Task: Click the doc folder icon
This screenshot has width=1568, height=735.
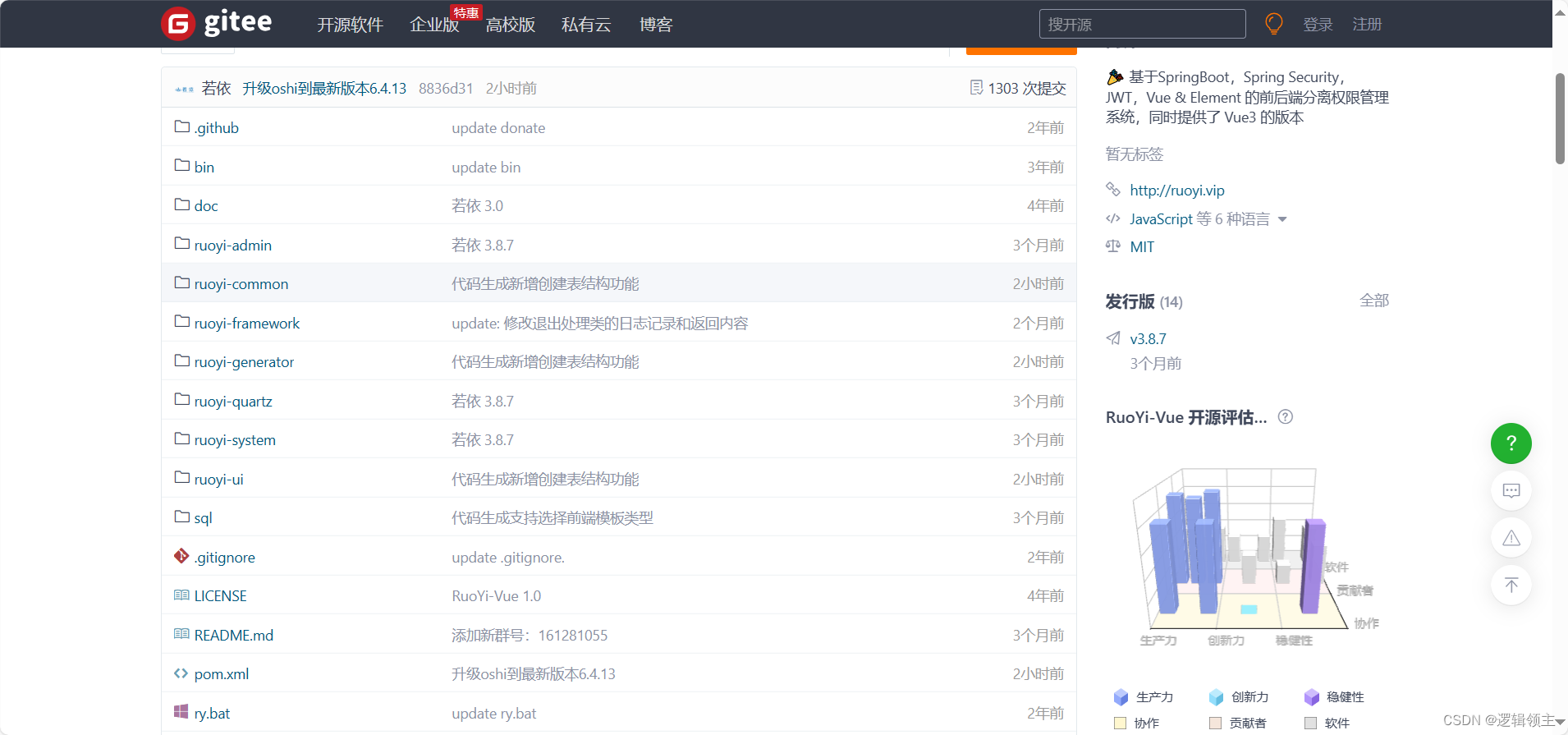Action: click(181, 204)
